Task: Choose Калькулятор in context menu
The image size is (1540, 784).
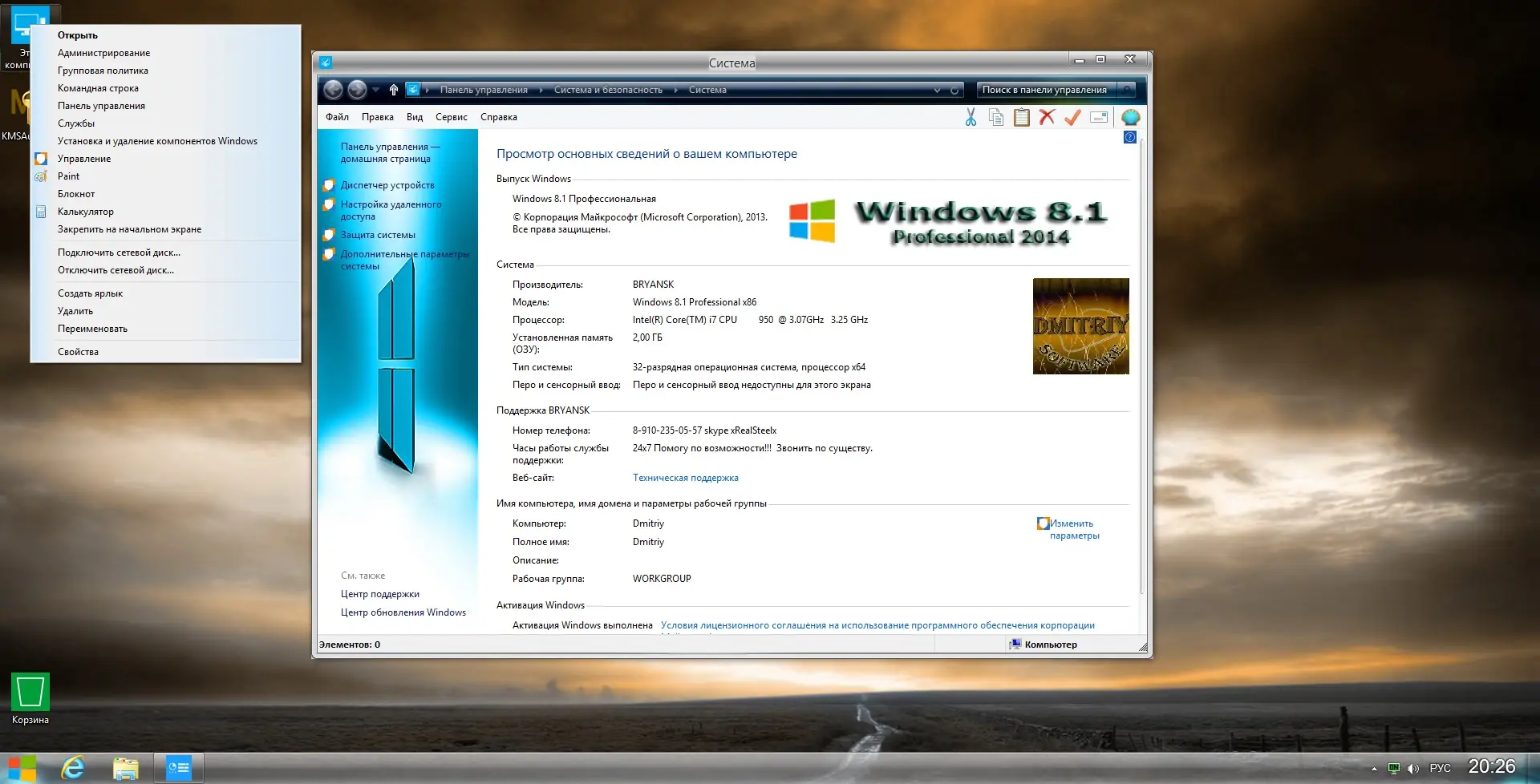Action: [x=166, y=212]
